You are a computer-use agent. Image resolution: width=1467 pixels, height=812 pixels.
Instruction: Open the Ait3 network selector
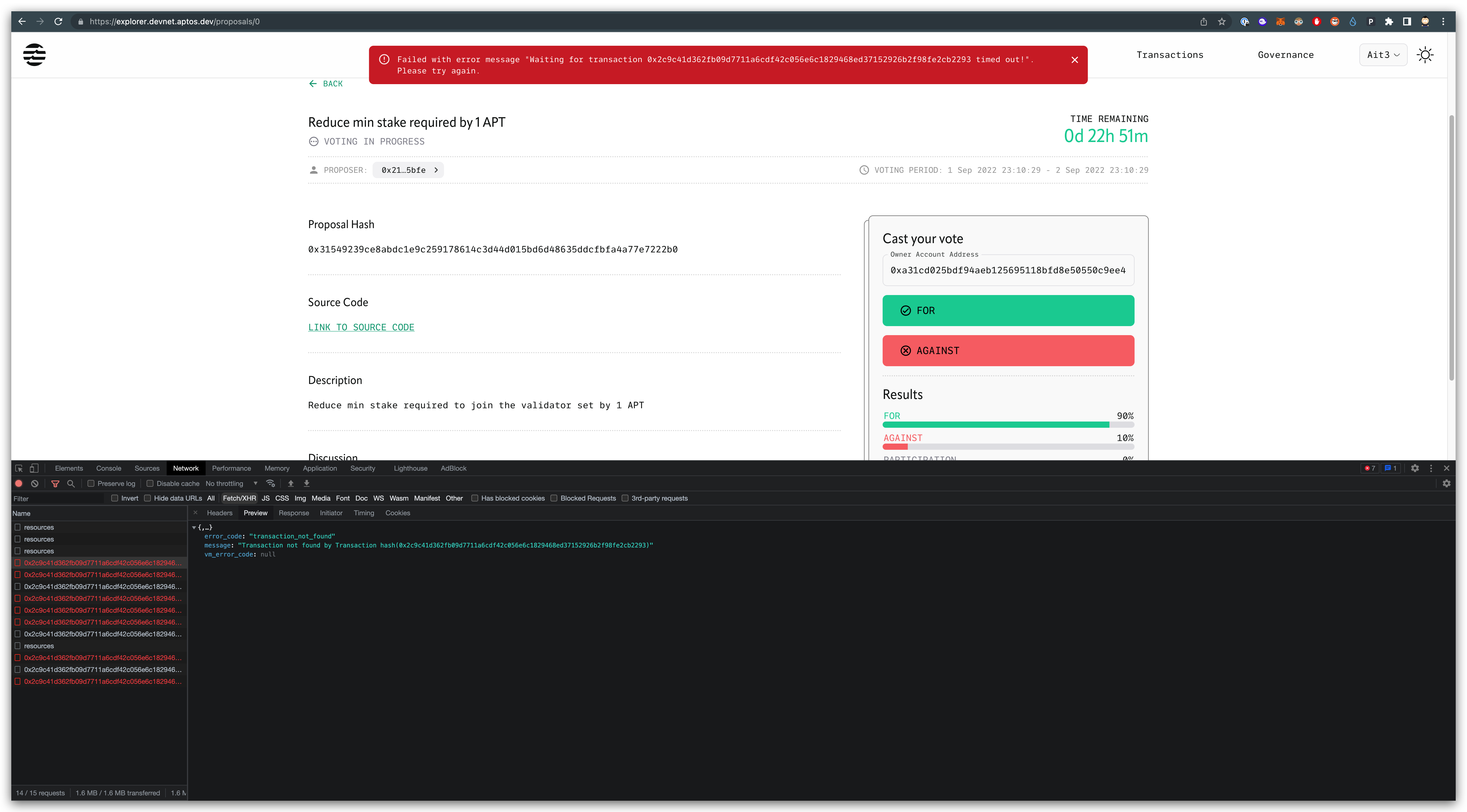pyautogui.click(x=1383, y=55)
